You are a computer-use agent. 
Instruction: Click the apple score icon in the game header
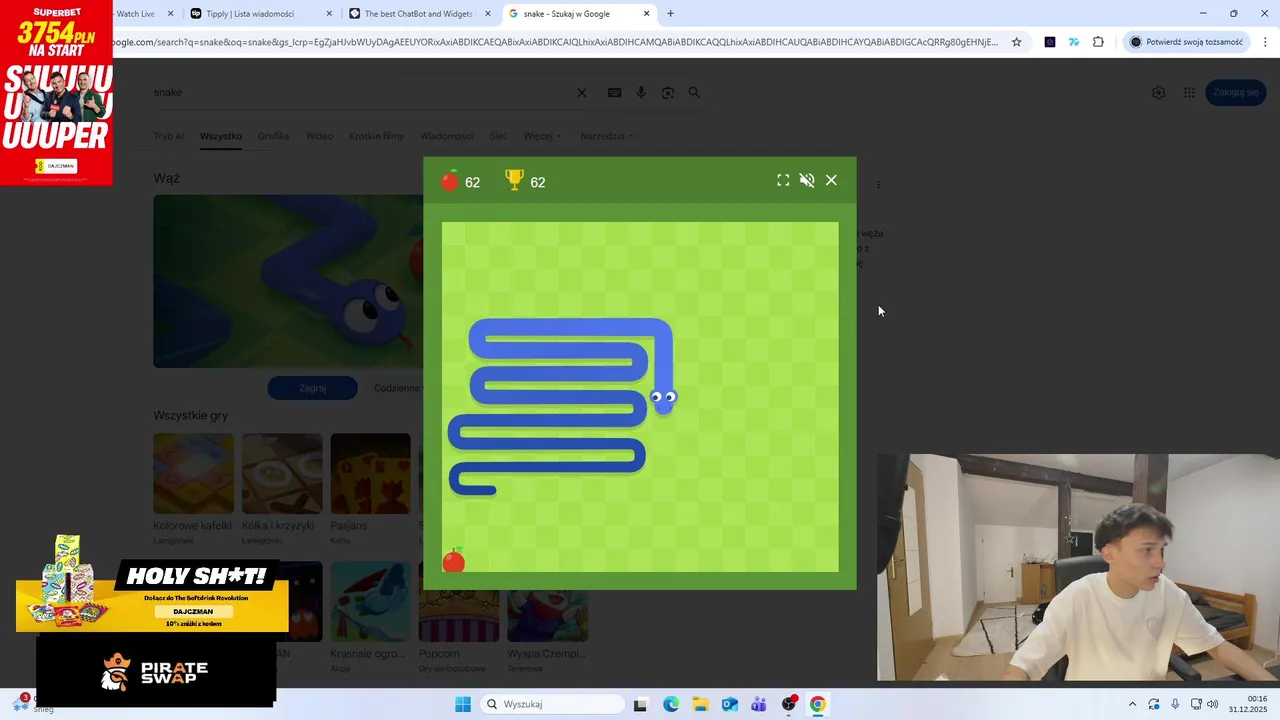[450, 180]
